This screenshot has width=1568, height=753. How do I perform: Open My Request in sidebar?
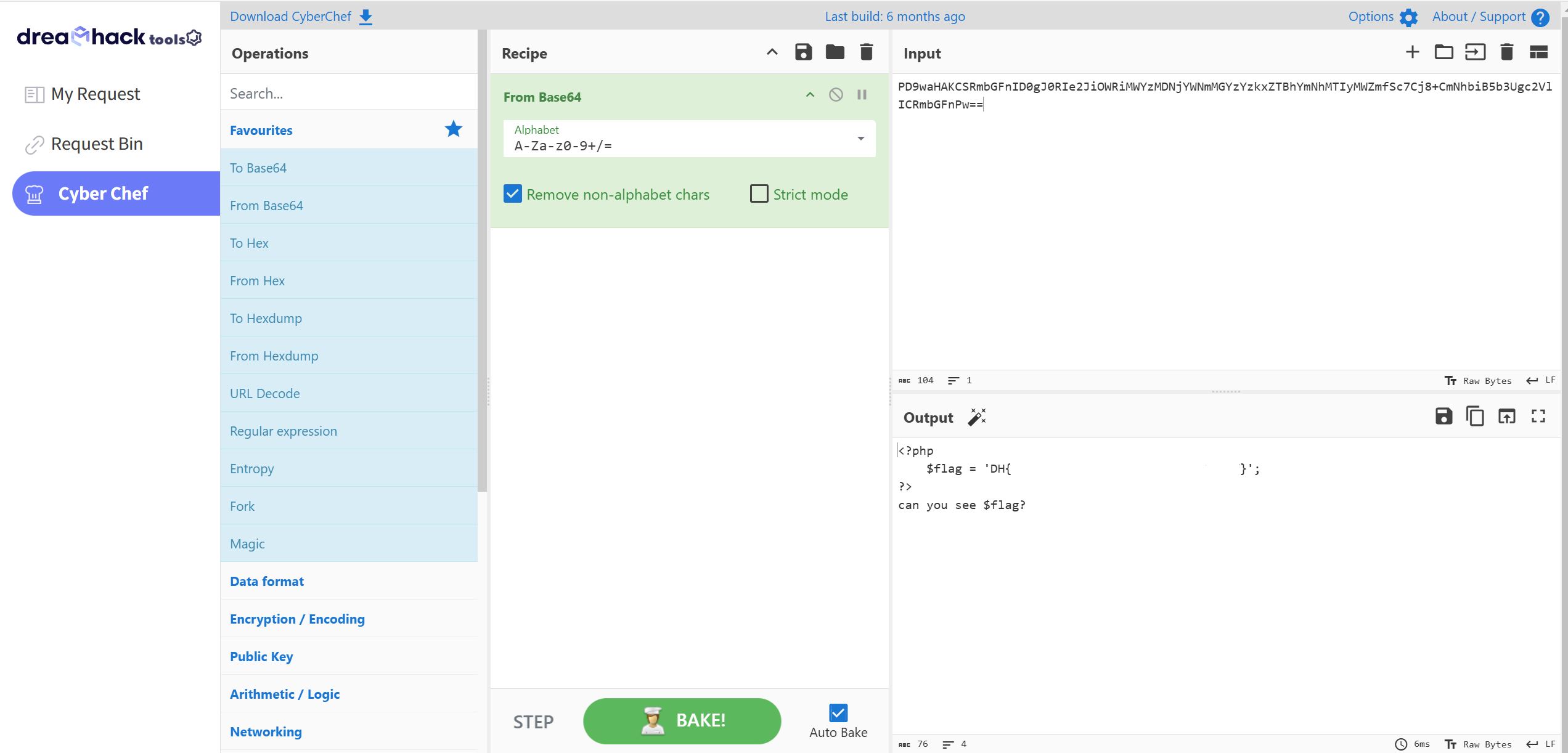pyautogui.click(x=96, y=94)
